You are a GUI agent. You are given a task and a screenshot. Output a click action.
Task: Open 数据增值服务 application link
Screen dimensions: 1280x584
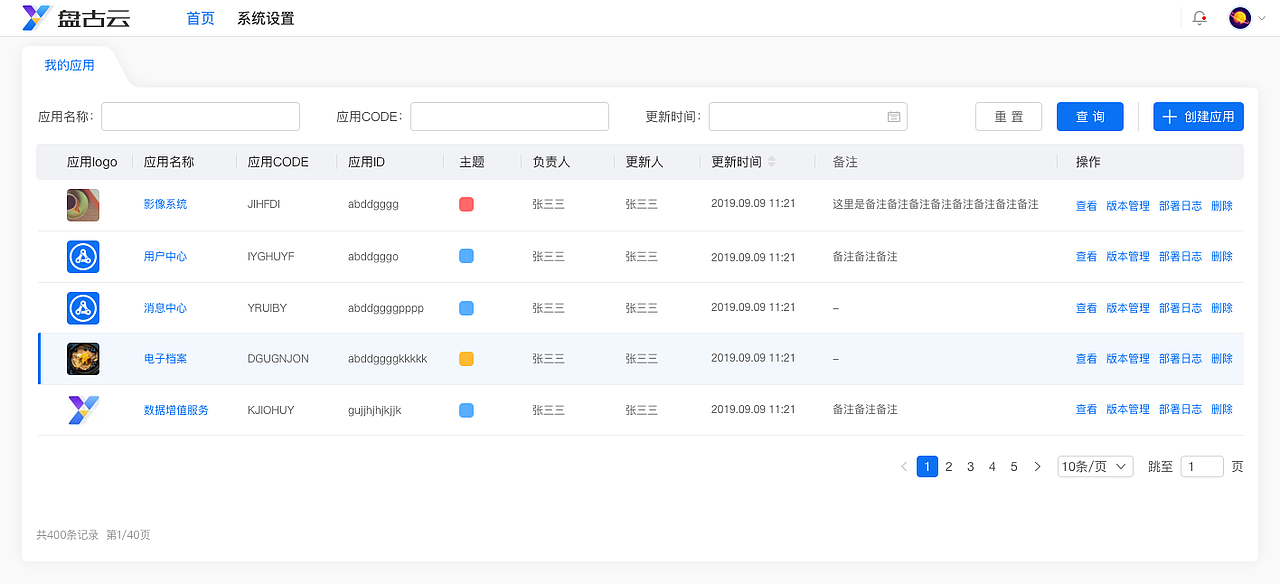(176, 410)
